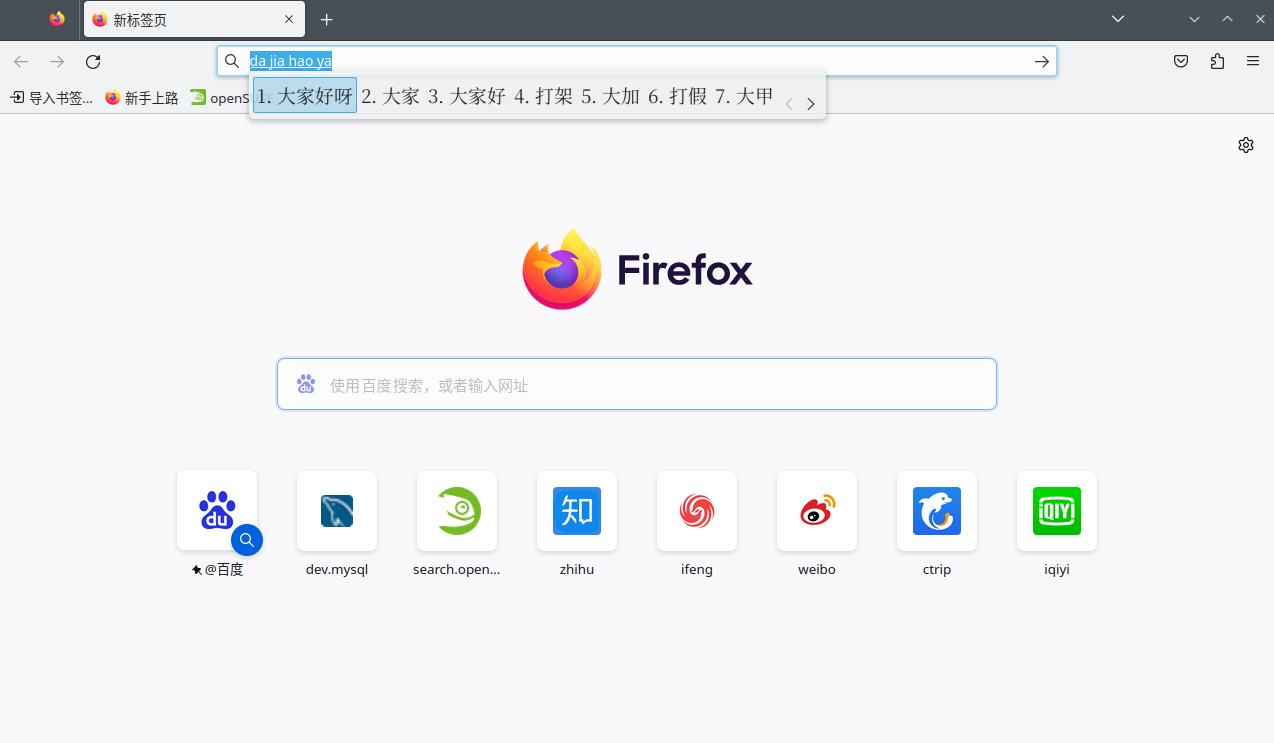Open a new tab with plus button
The width and height of the screenshot is (1274, 743).
tap(326, 19)
